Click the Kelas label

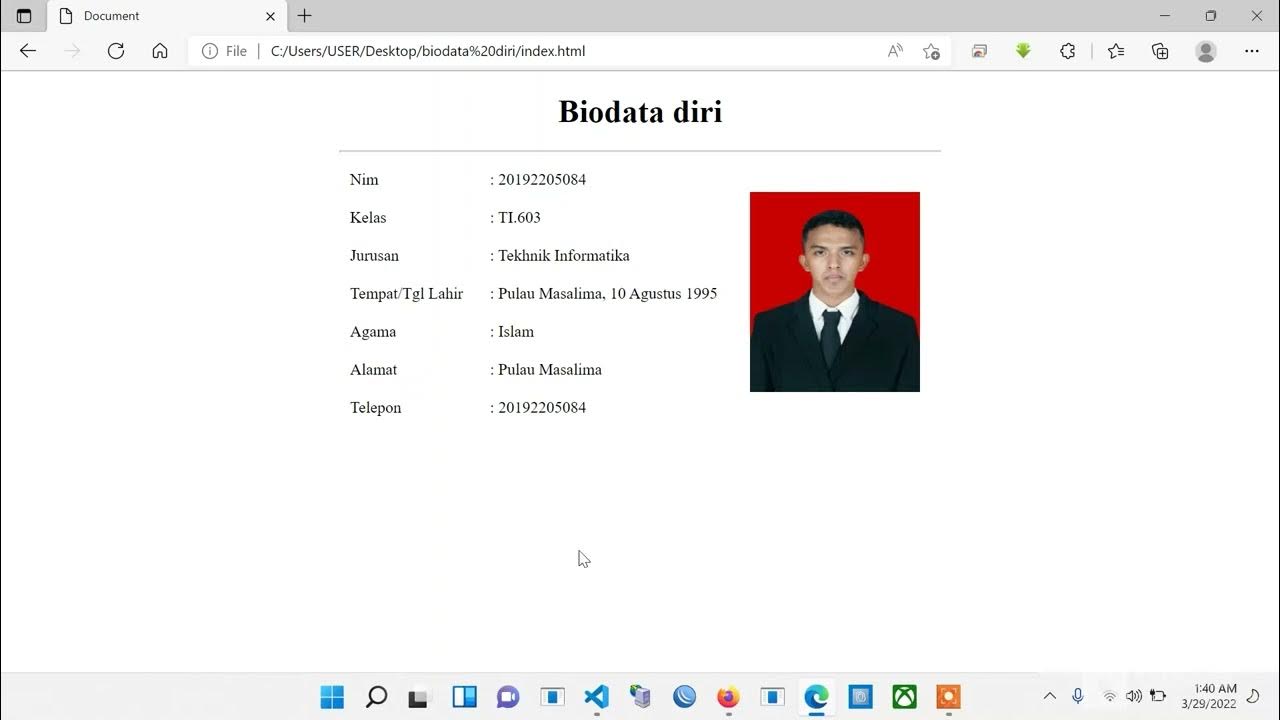coord(368,218)
